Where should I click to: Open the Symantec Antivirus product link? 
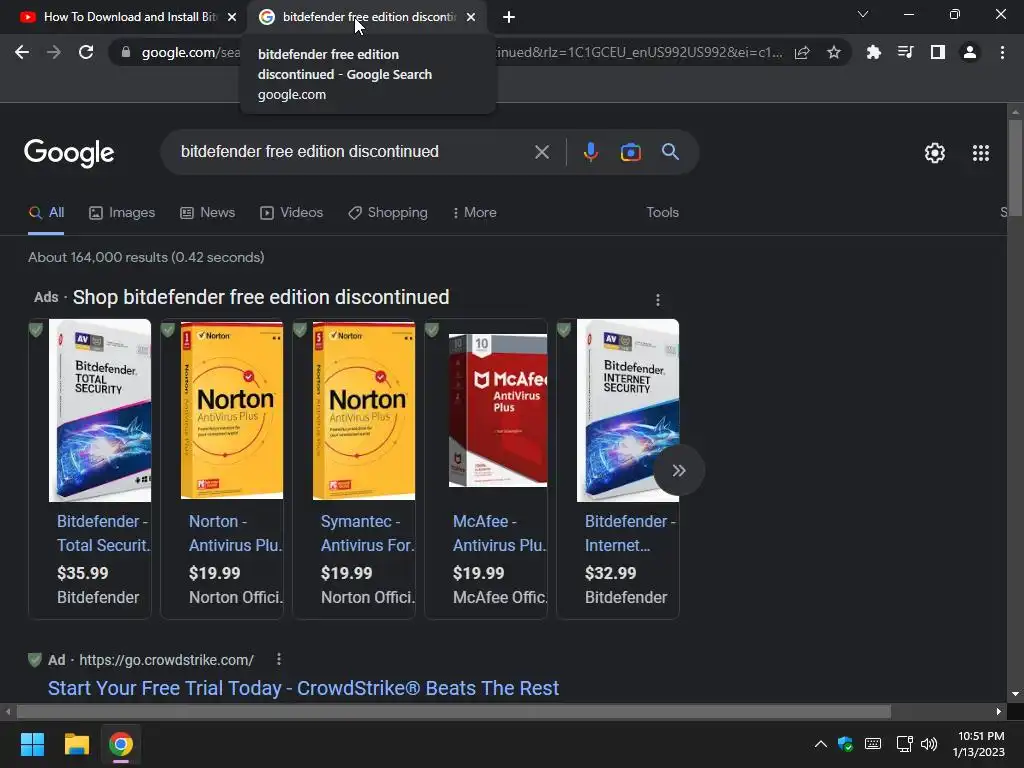(367, 533)
